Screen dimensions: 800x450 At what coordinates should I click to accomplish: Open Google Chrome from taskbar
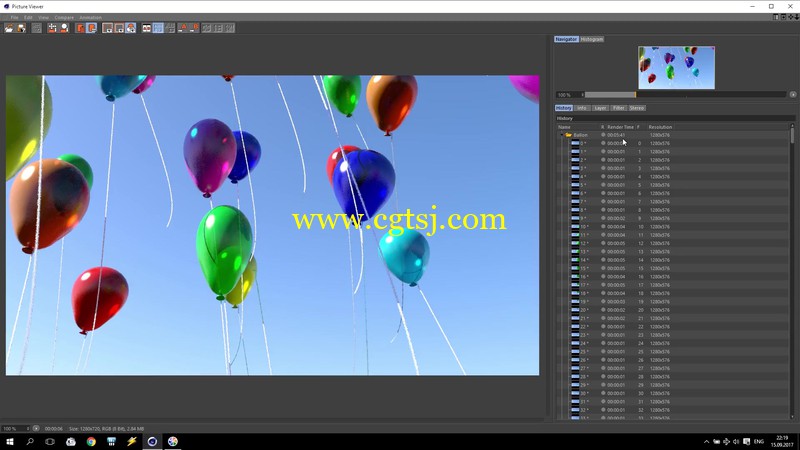click(91, 441)
